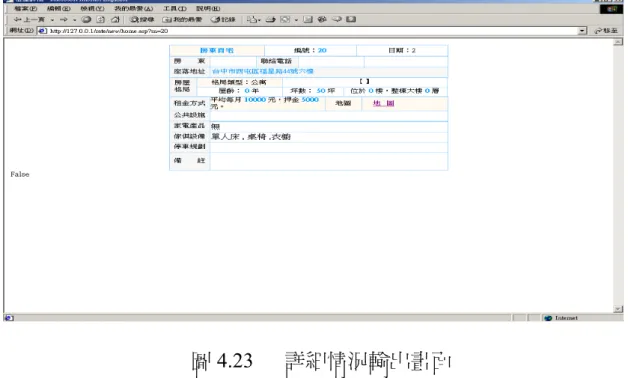628x378 pixels.
Task: Open the View (檢視) menu
Action: pos(92,8)
